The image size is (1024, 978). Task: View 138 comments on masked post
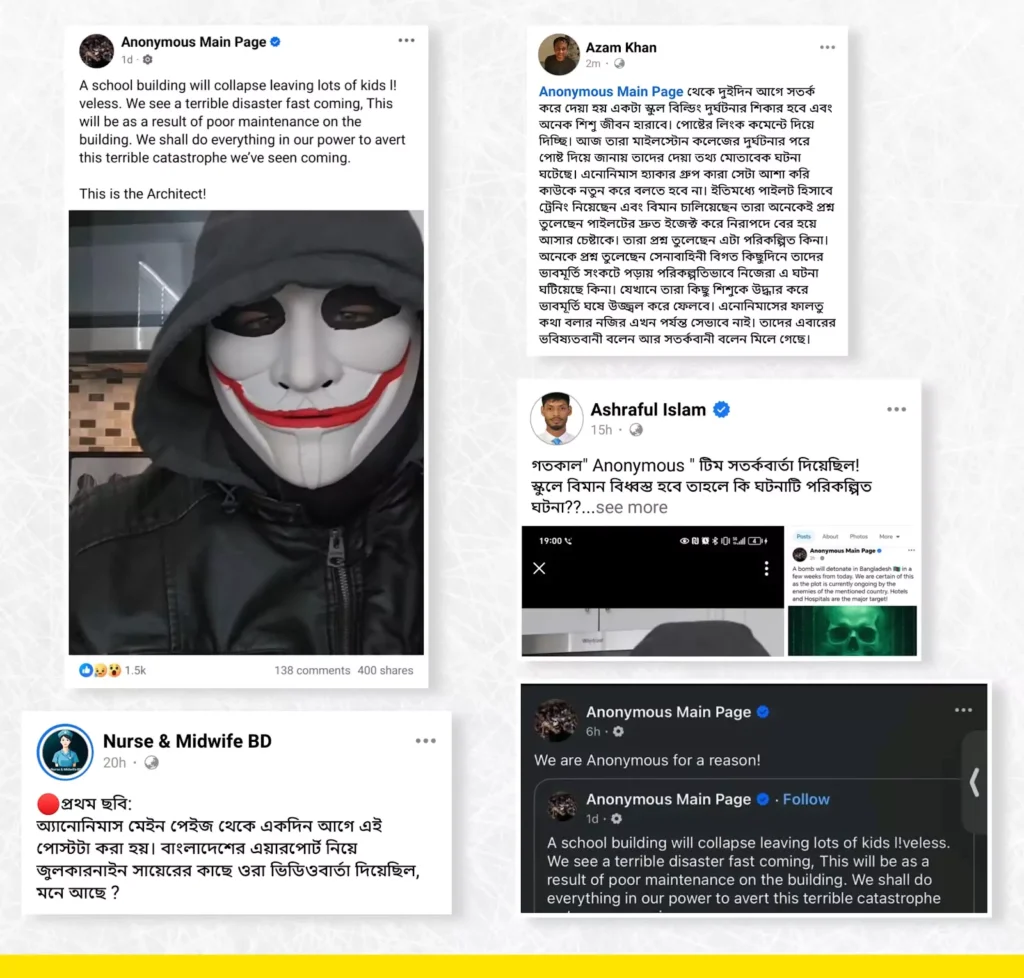[312, 670]
